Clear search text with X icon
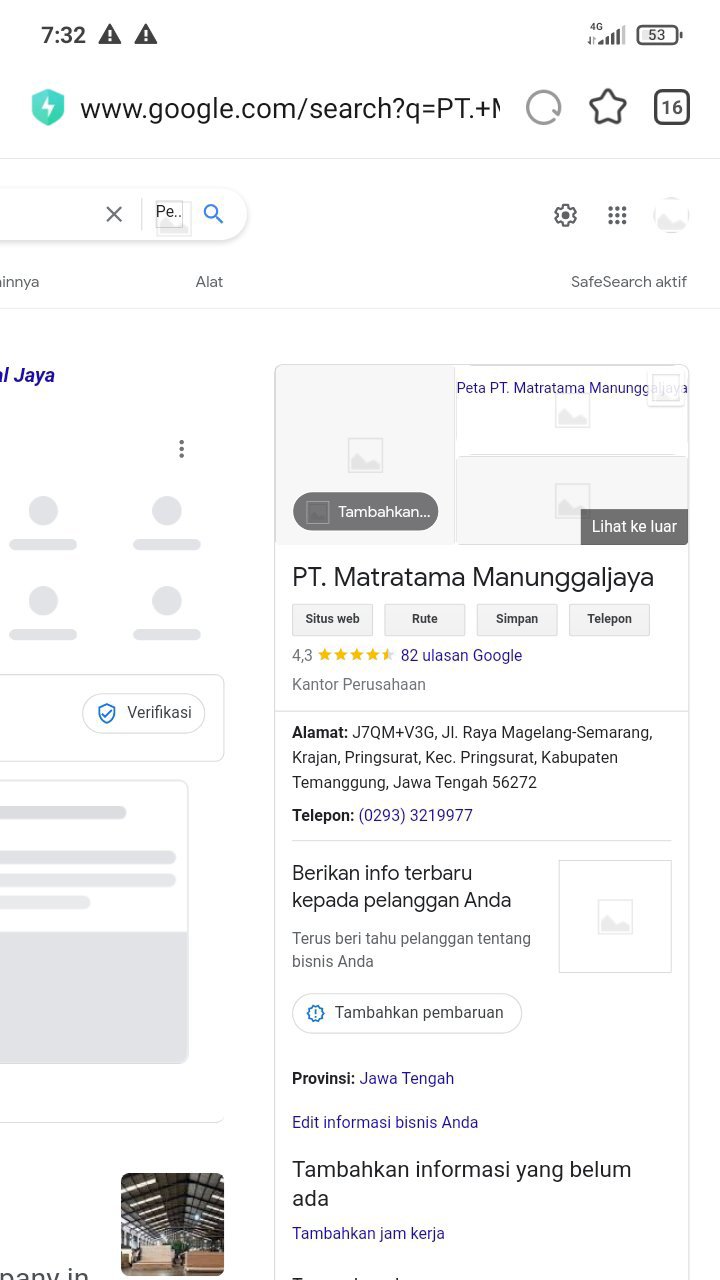The width and height of the screenshot is (720, 1280). click(114, 213)
